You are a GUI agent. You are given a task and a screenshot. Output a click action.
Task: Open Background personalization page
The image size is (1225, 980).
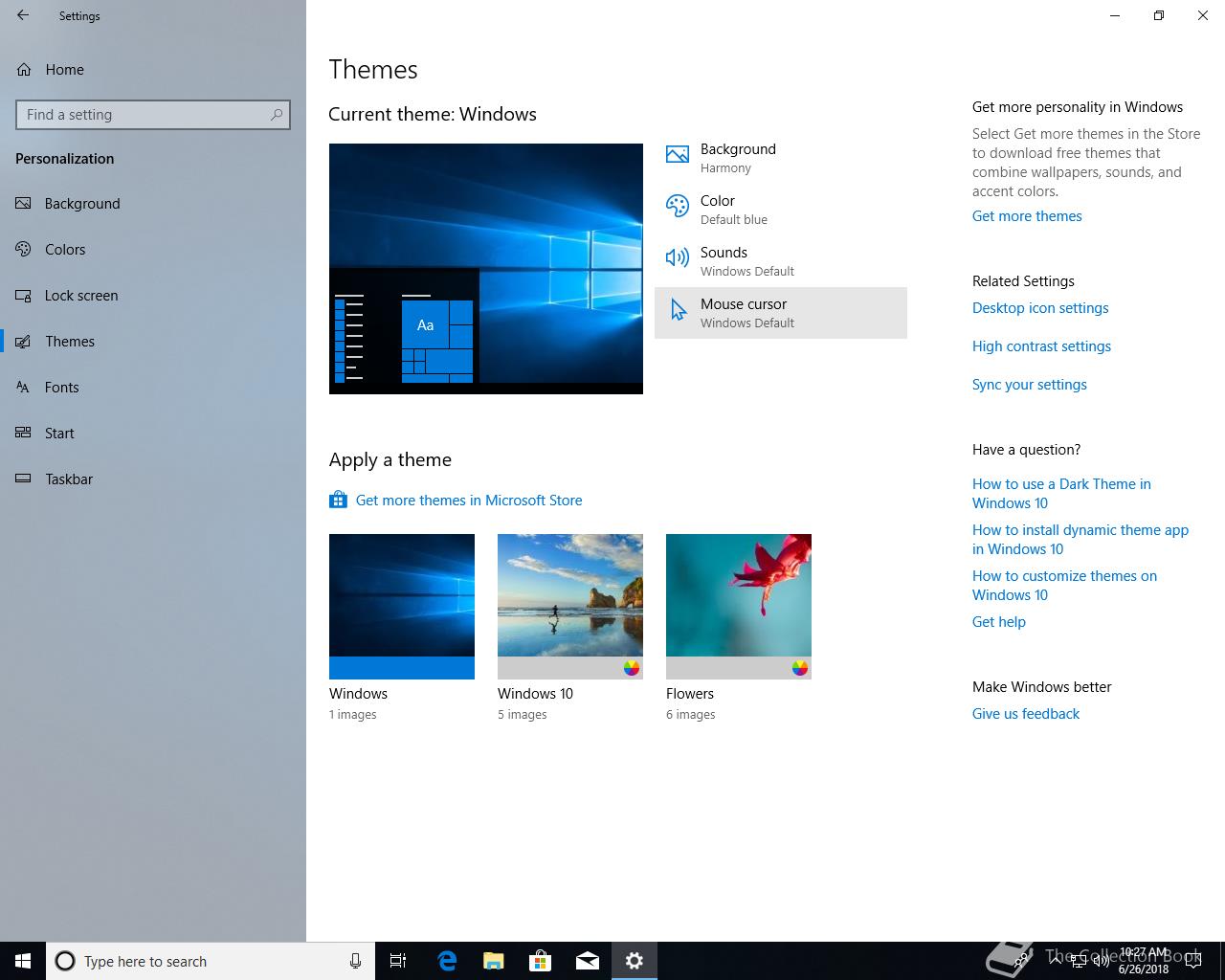(x=153, y=204)
